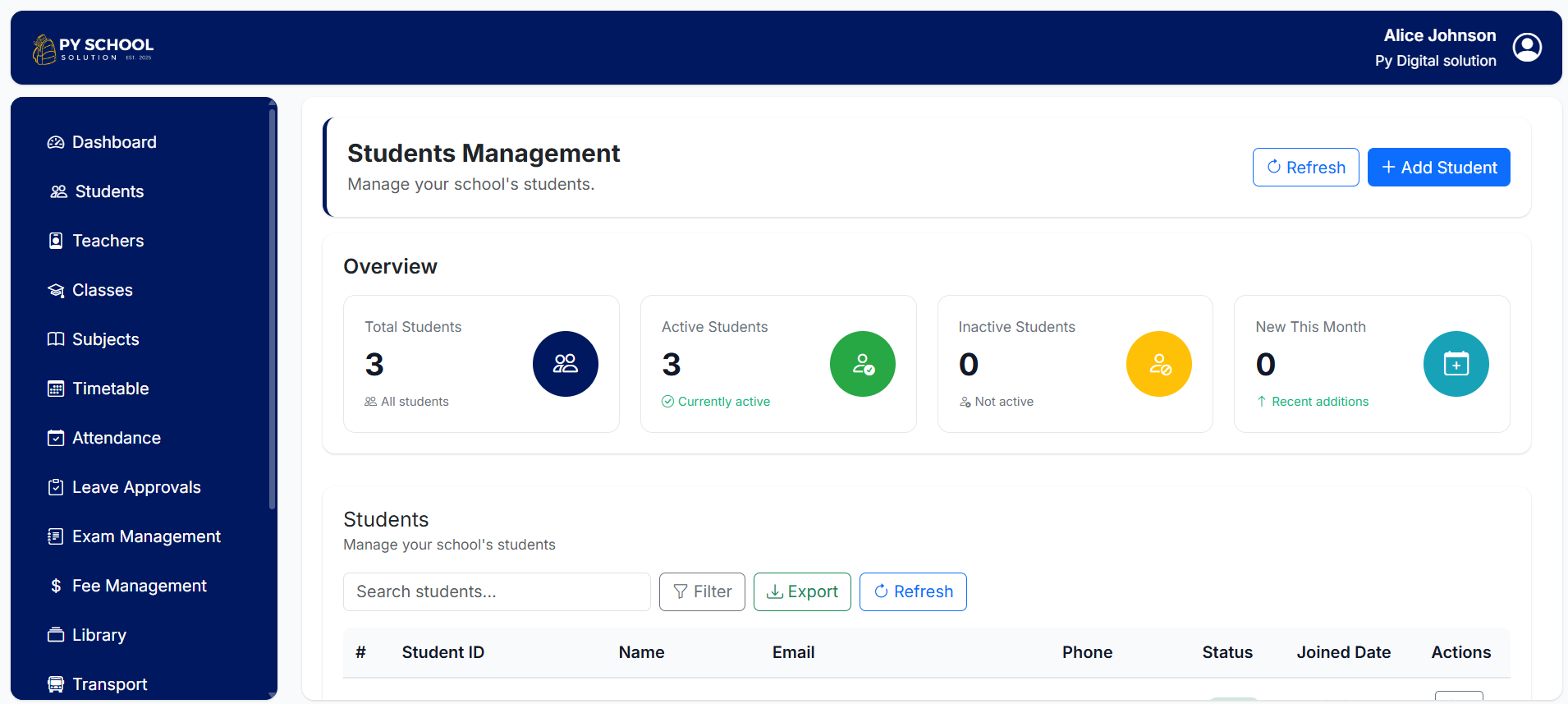Click the Joined Date column header
The height and width of the screenshot is (704, 1568).
[1344, 652]
